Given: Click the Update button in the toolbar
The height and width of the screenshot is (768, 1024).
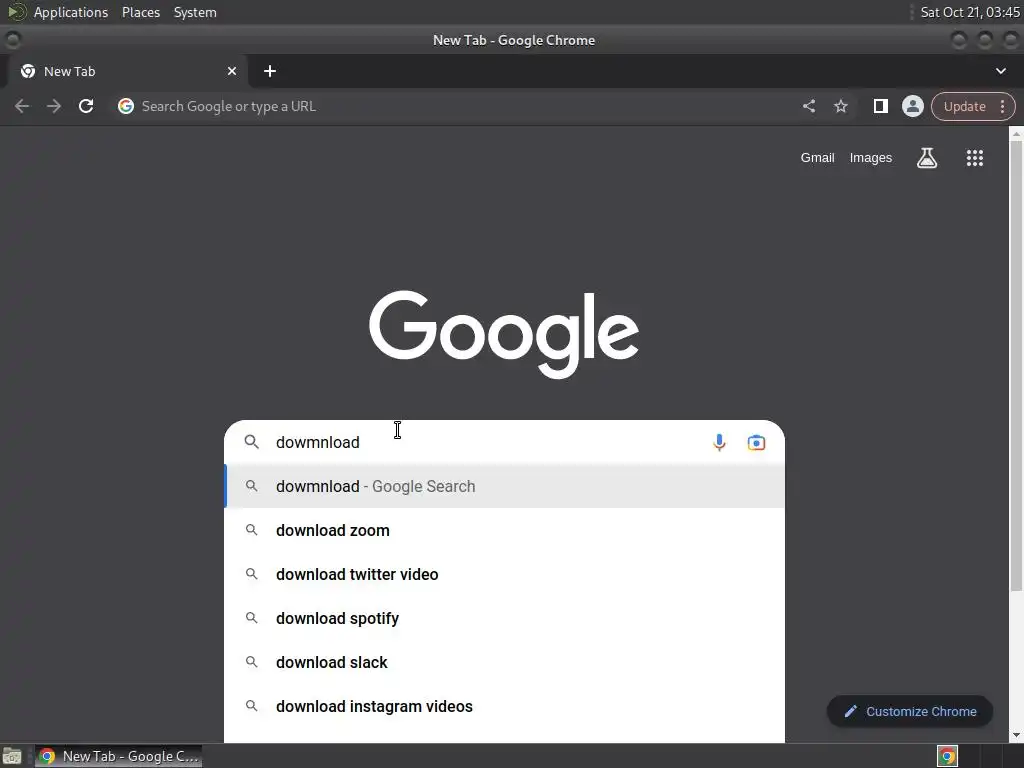Looking at the screenshot, I should coord(965,106).
